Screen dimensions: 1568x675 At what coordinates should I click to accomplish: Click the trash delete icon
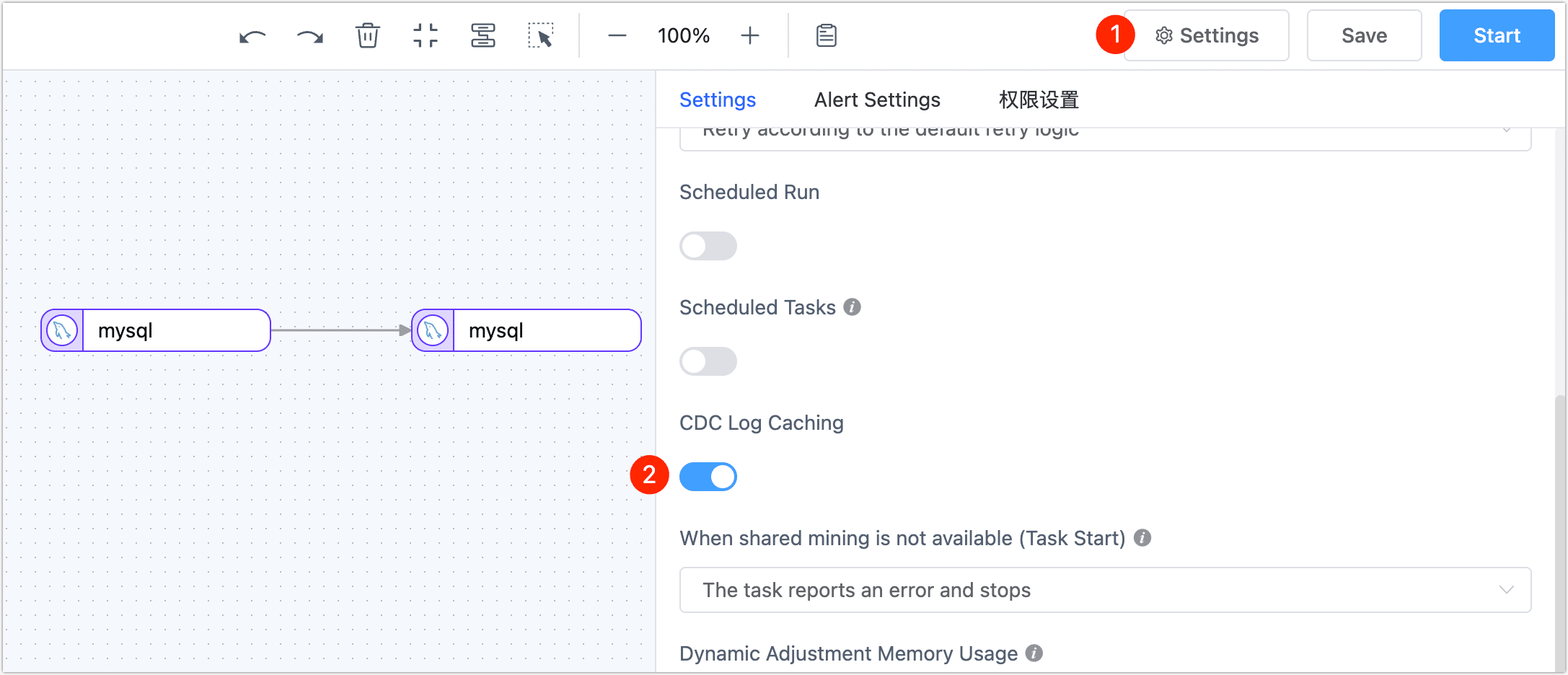368,36
